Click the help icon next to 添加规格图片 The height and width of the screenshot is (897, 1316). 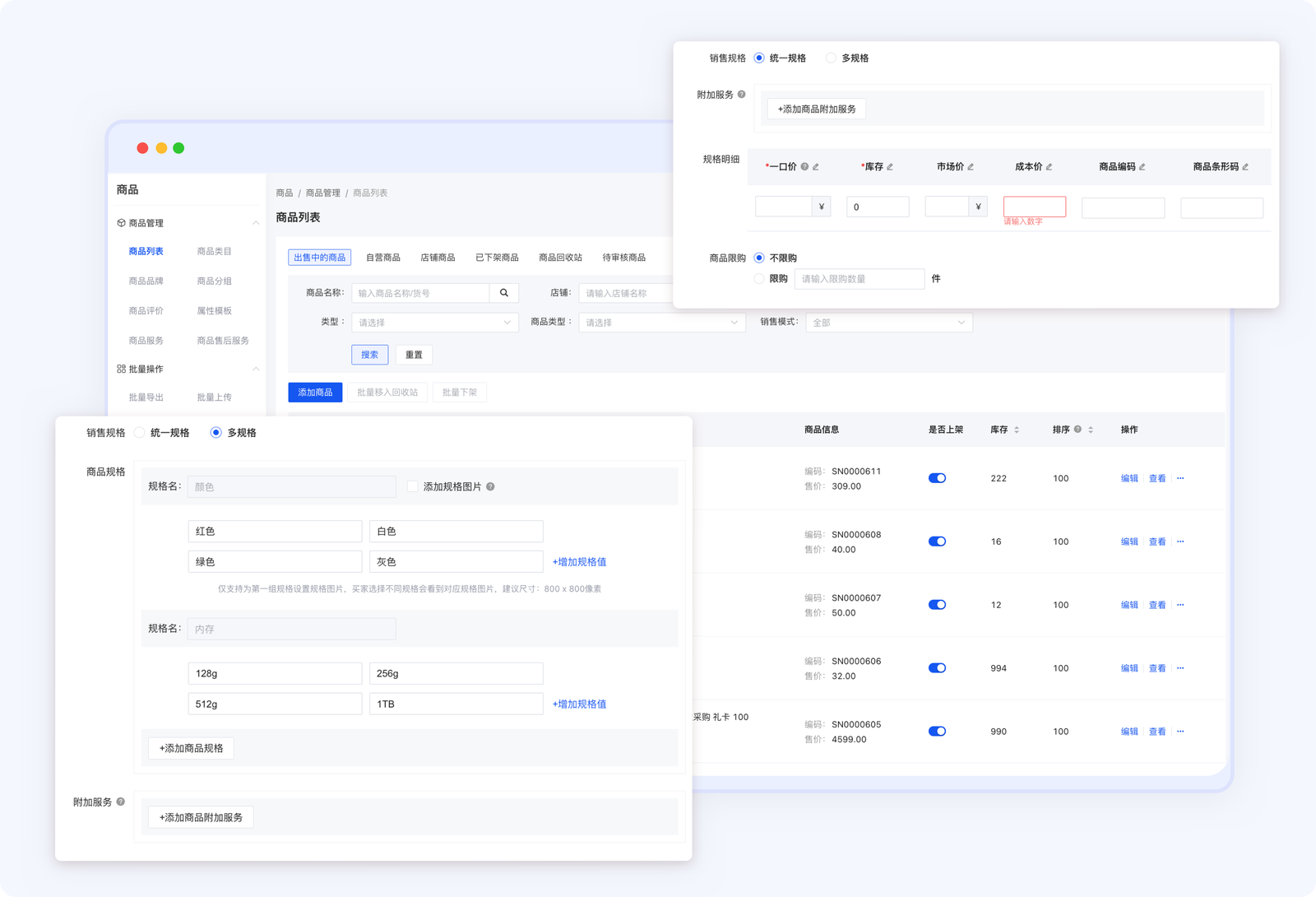(490, 487)
